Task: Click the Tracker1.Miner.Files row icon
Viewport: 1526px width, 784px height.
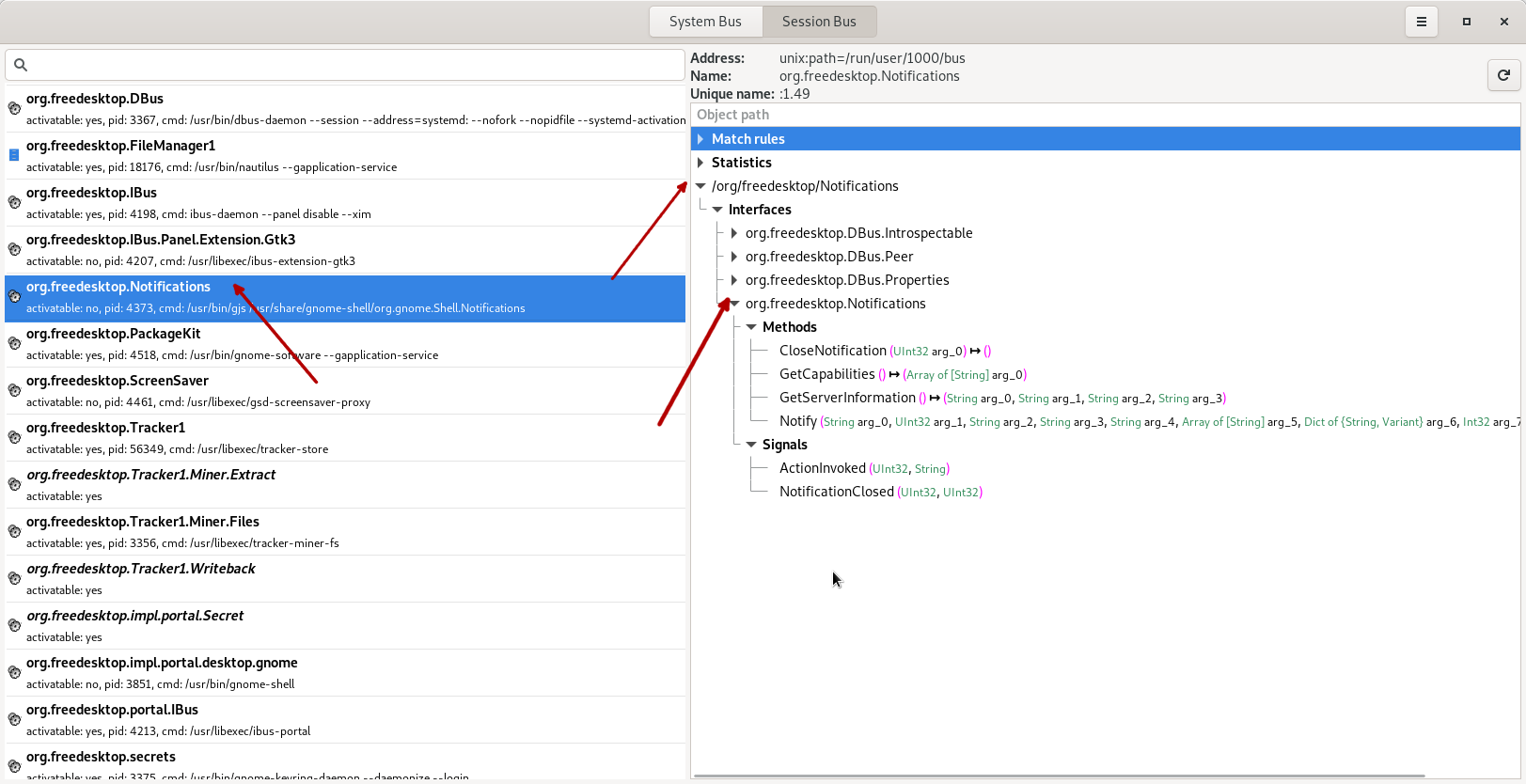Action: [x=14, y=531]
